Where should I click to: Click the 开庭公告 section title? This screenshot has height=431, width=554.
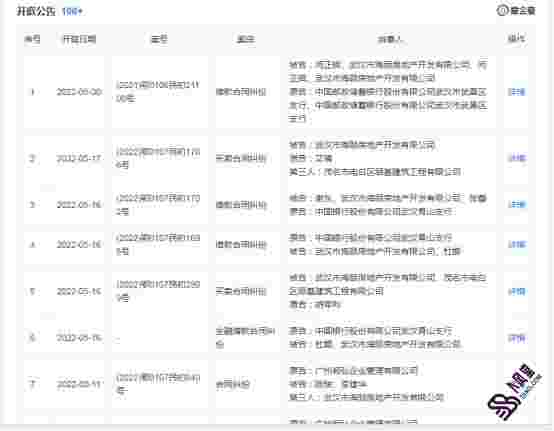point(36,11)
